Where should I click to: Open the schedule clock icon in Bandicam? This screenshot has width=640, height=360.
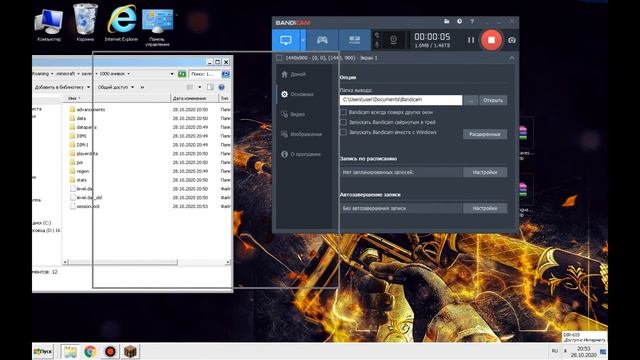(459, 21)
